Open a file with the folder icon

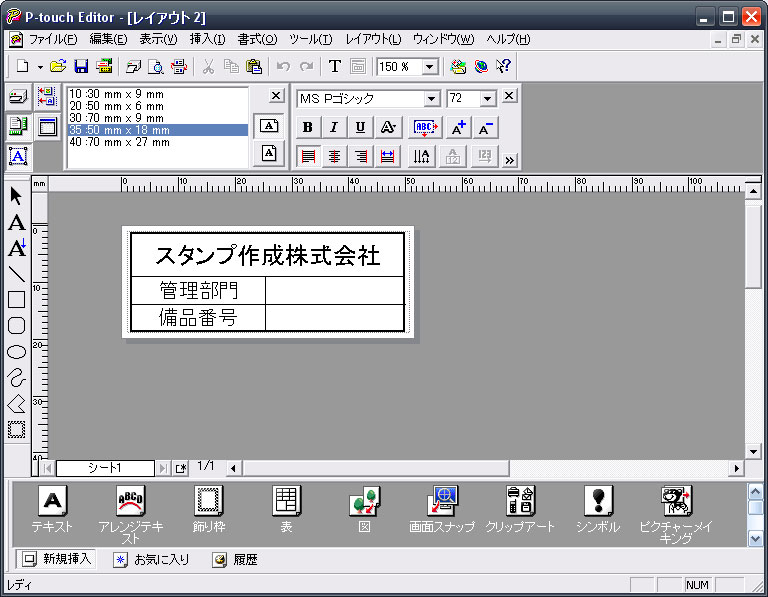pos(58,66)
